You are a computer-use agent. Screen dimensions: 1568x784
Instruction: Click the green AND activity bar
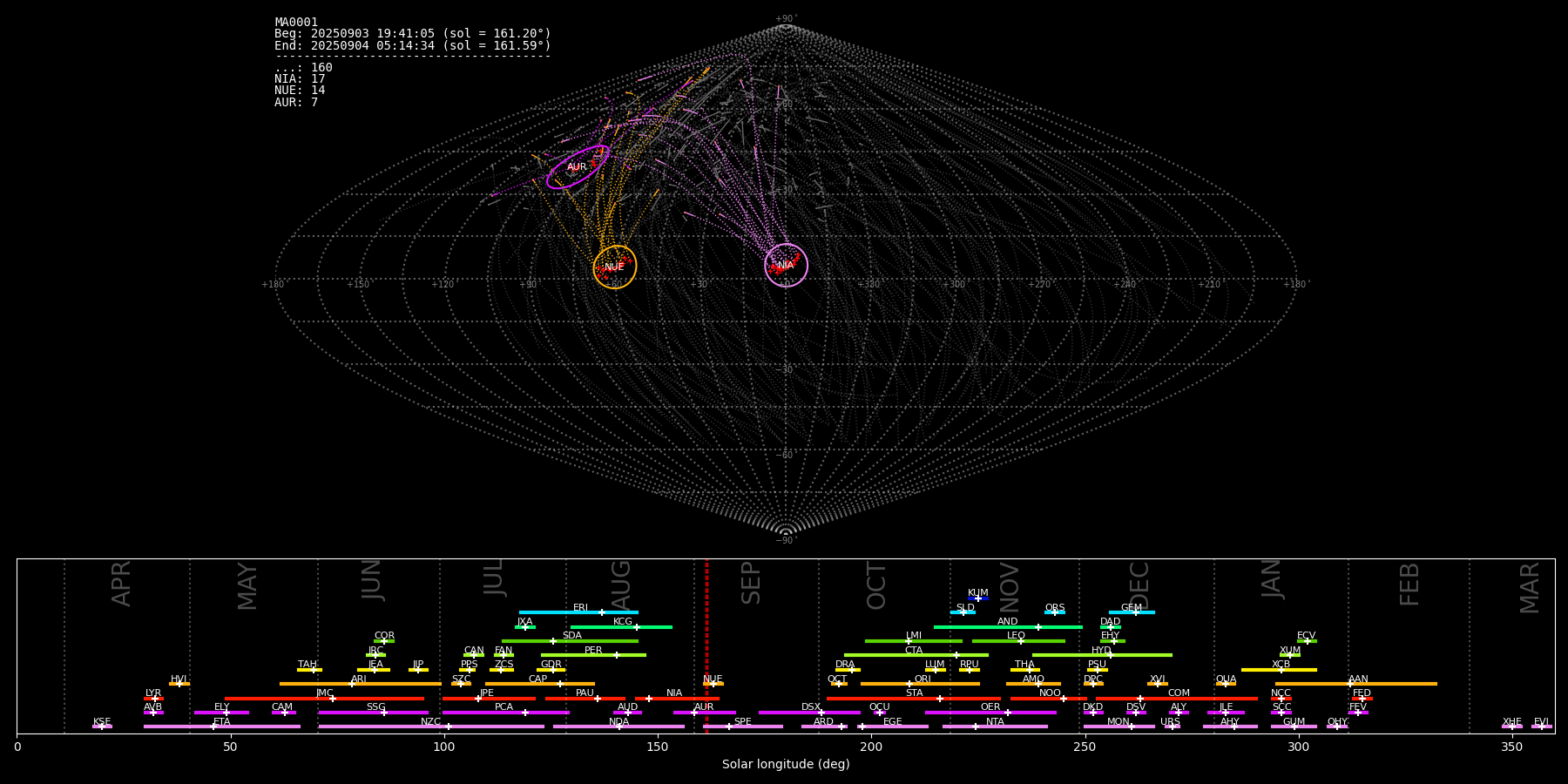[984, 627]
